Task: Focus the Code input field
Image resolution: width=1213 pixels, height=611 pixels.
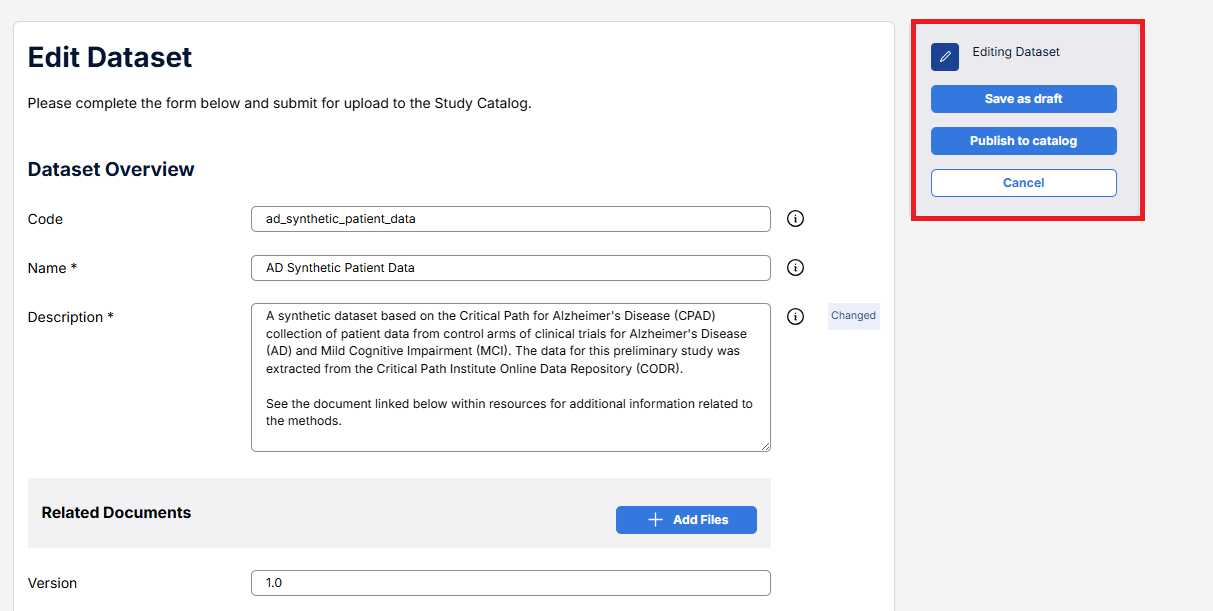Action: pyautogui.click(x=510, y=219)
